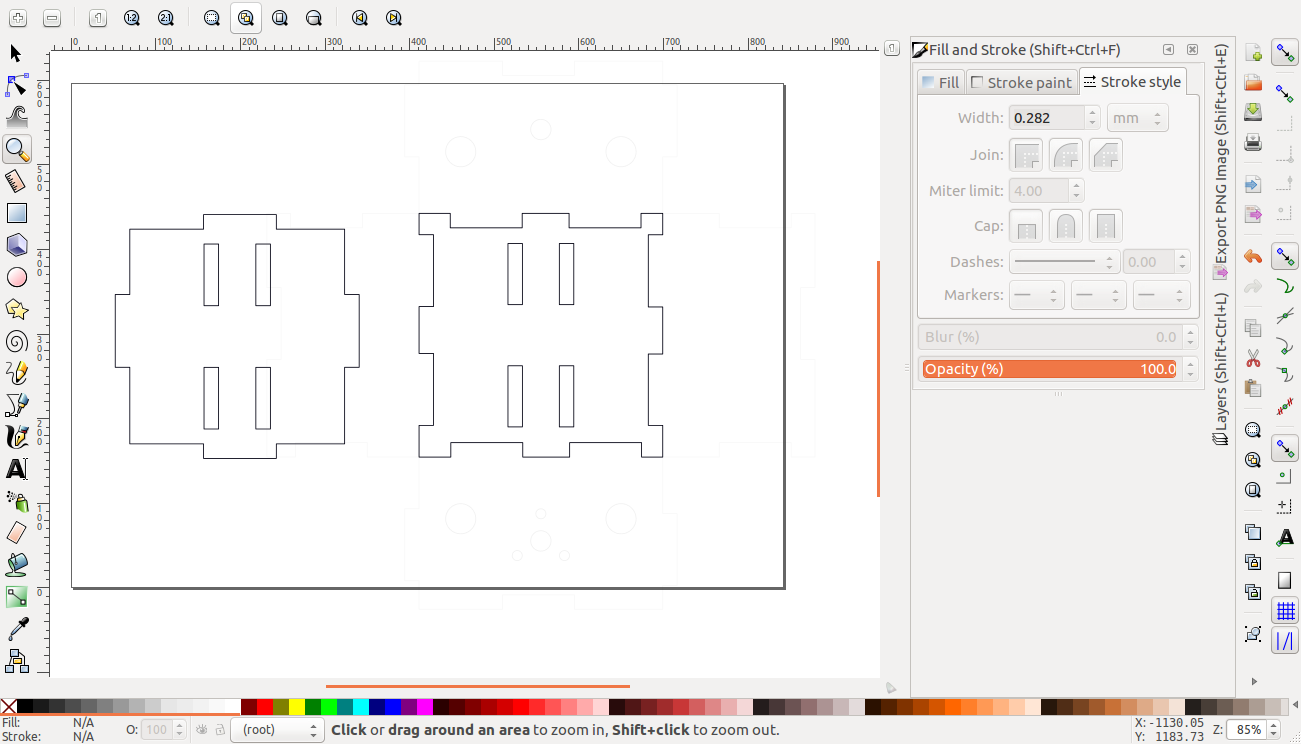Select the Bezier pen tool
The image size is (1301, 744).
[x=16, y=405]
